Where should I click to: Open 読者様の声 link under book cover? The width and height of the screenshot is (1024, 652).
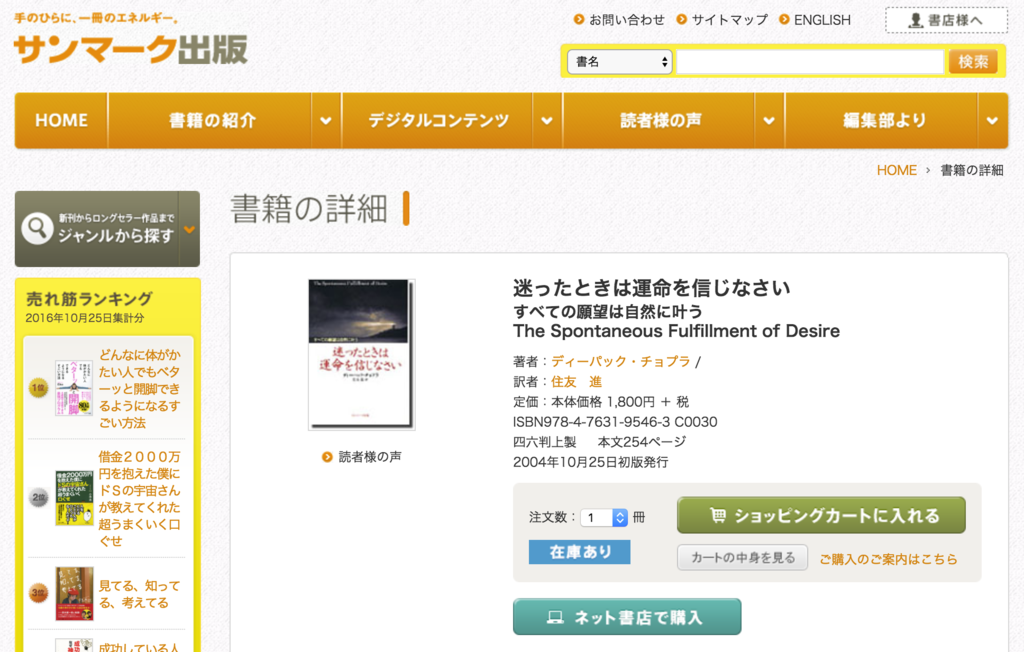coord(370,457)
